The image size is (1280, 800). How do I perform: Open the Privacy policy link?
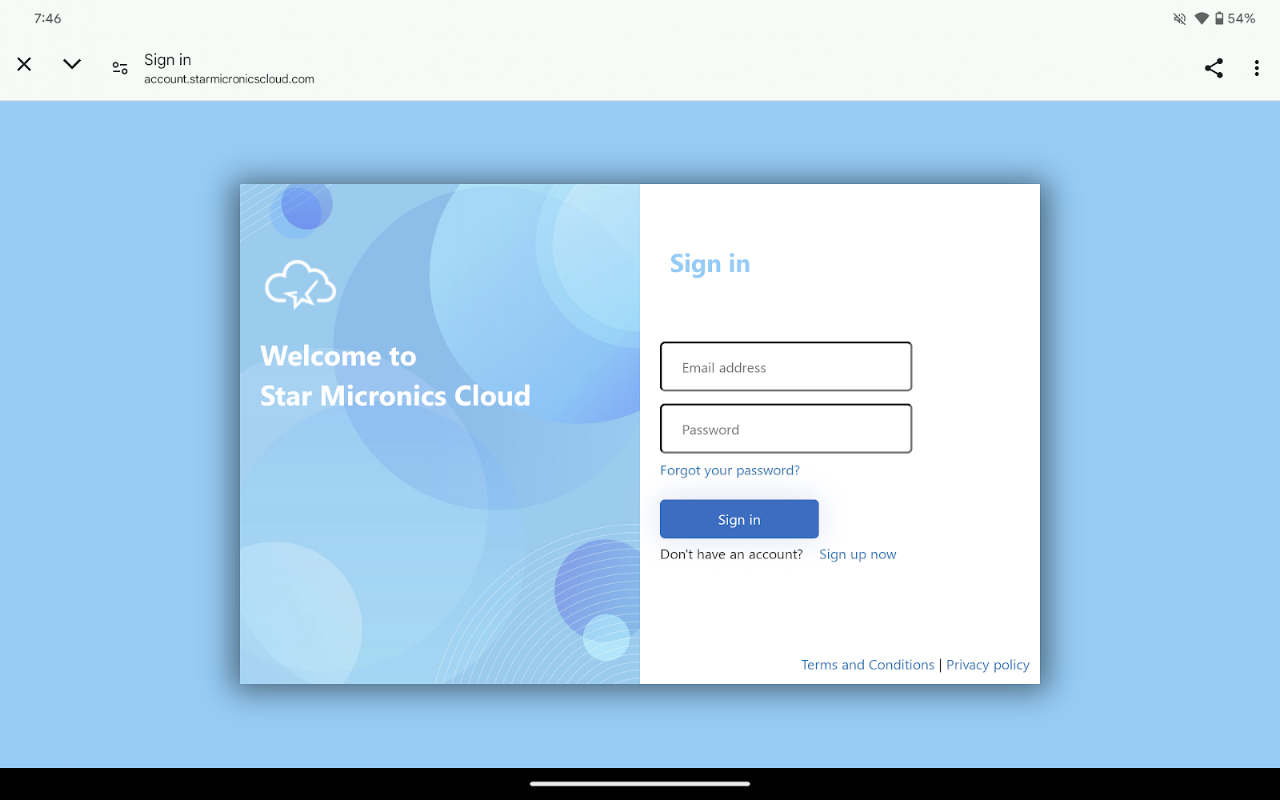pos(988,665)
